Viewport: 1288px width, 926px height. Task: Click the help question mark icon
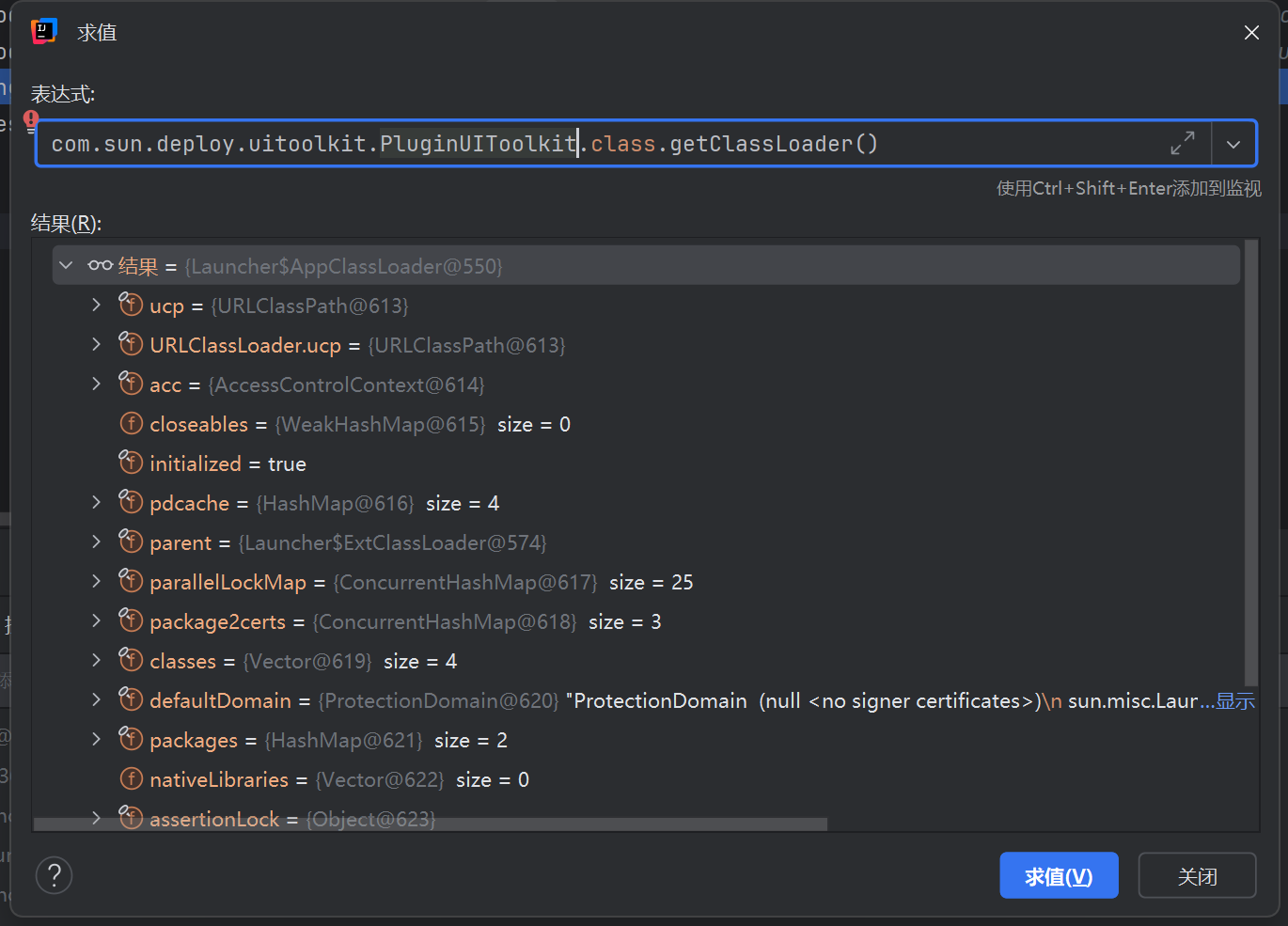tap(55, 875)
